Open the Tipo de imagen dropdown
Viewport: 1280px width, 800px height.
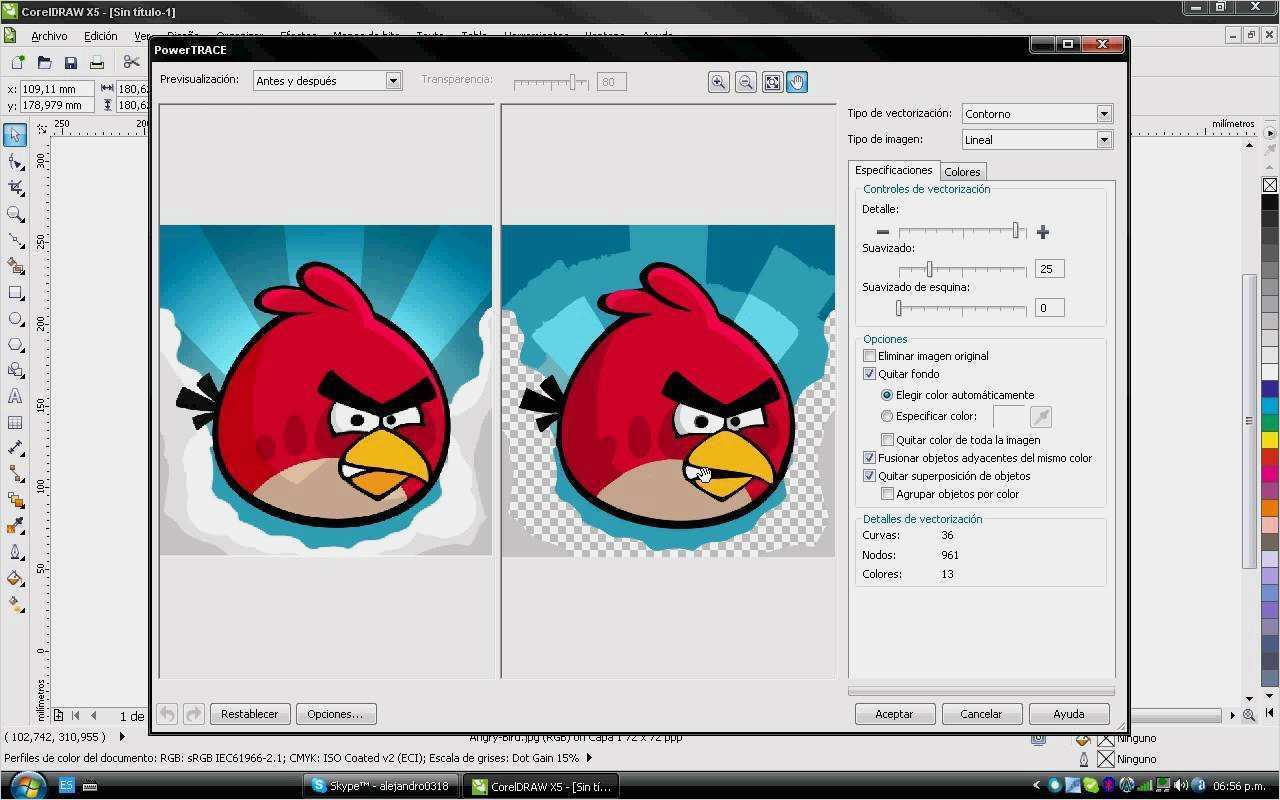(x=1037, y=140)
